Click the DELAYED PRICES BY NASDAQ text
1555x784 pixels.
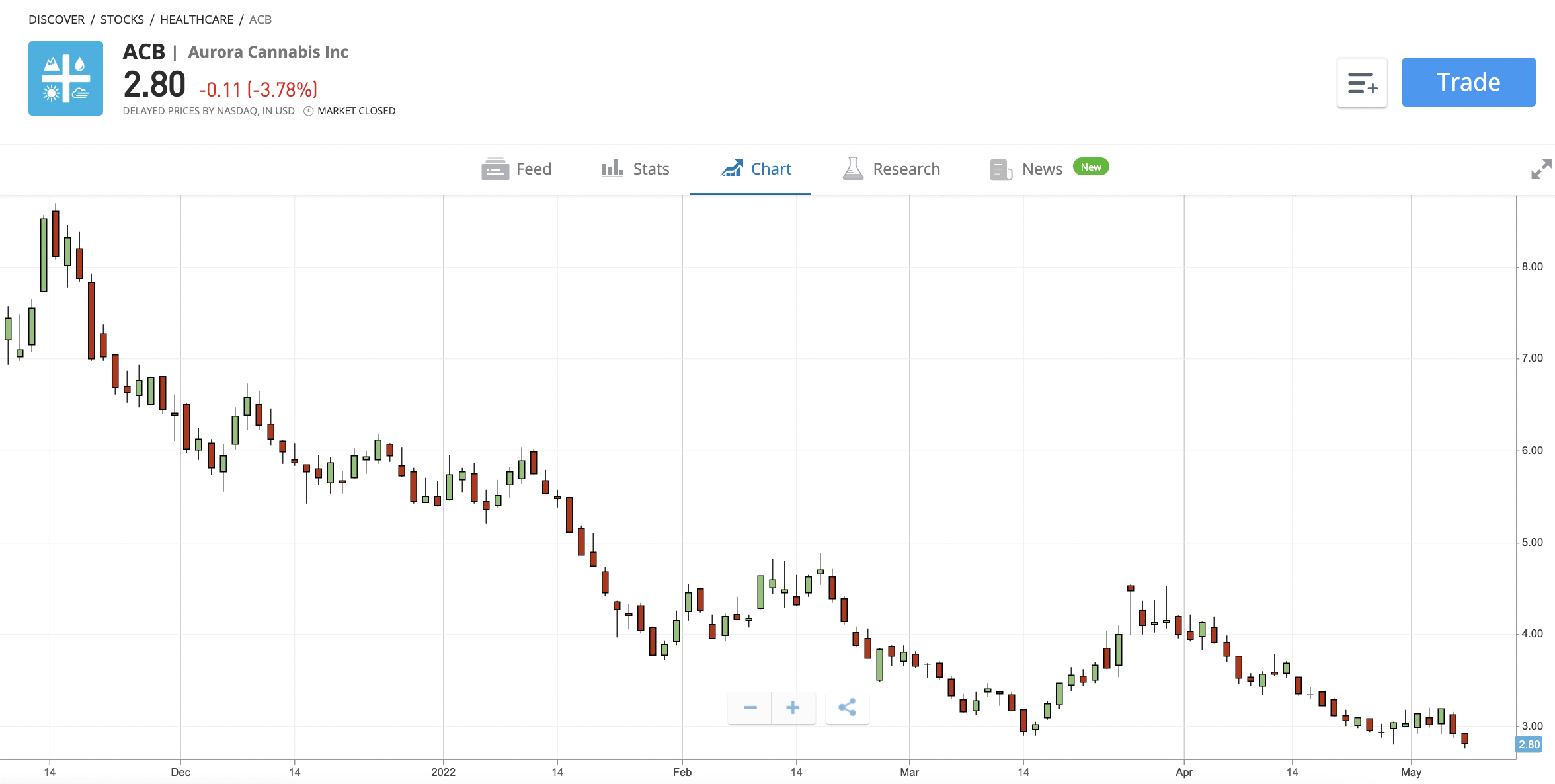coord(209,111)
